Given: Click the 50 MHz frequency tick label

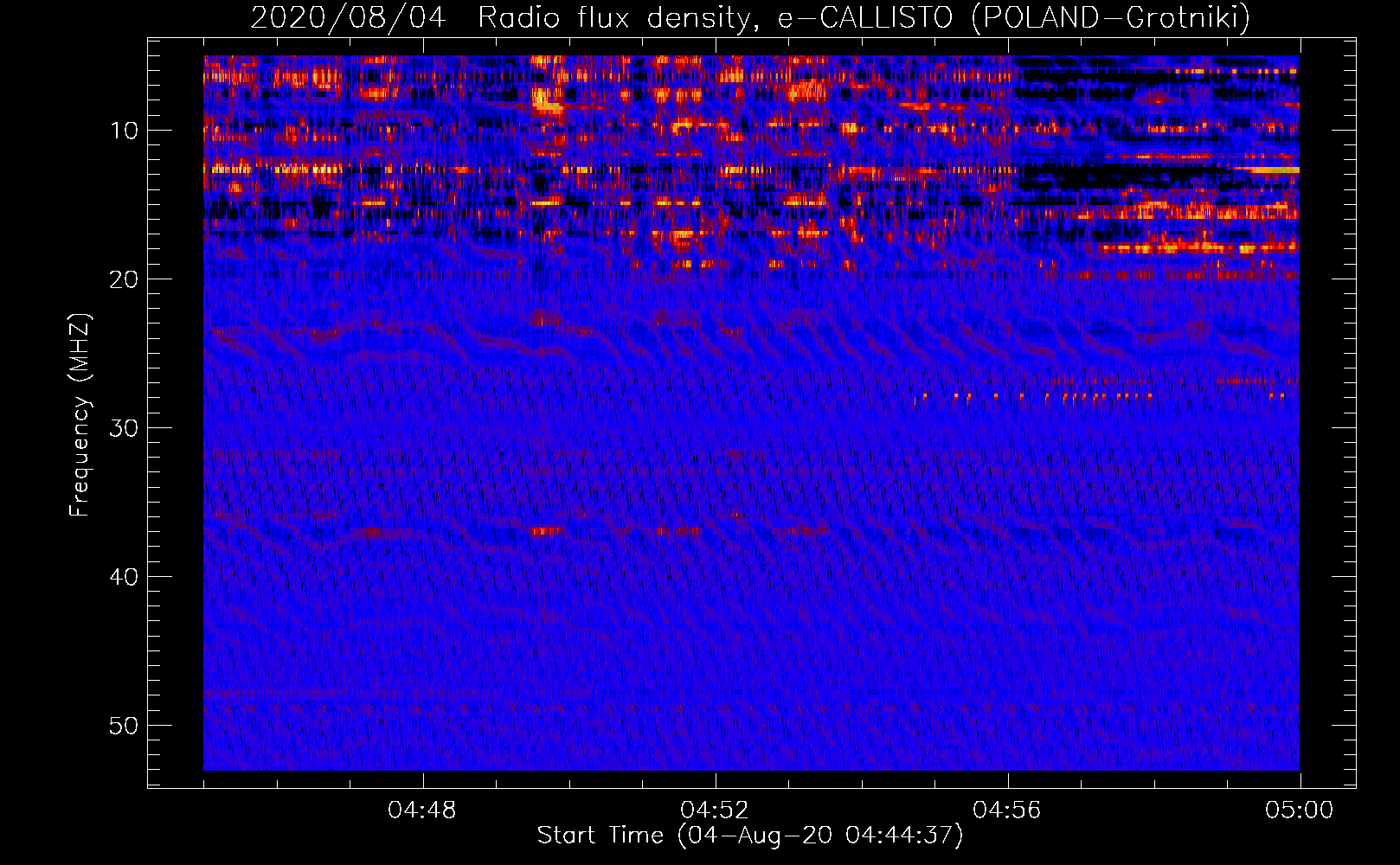Looking at the screenshot, I should (x=125, y=726).
